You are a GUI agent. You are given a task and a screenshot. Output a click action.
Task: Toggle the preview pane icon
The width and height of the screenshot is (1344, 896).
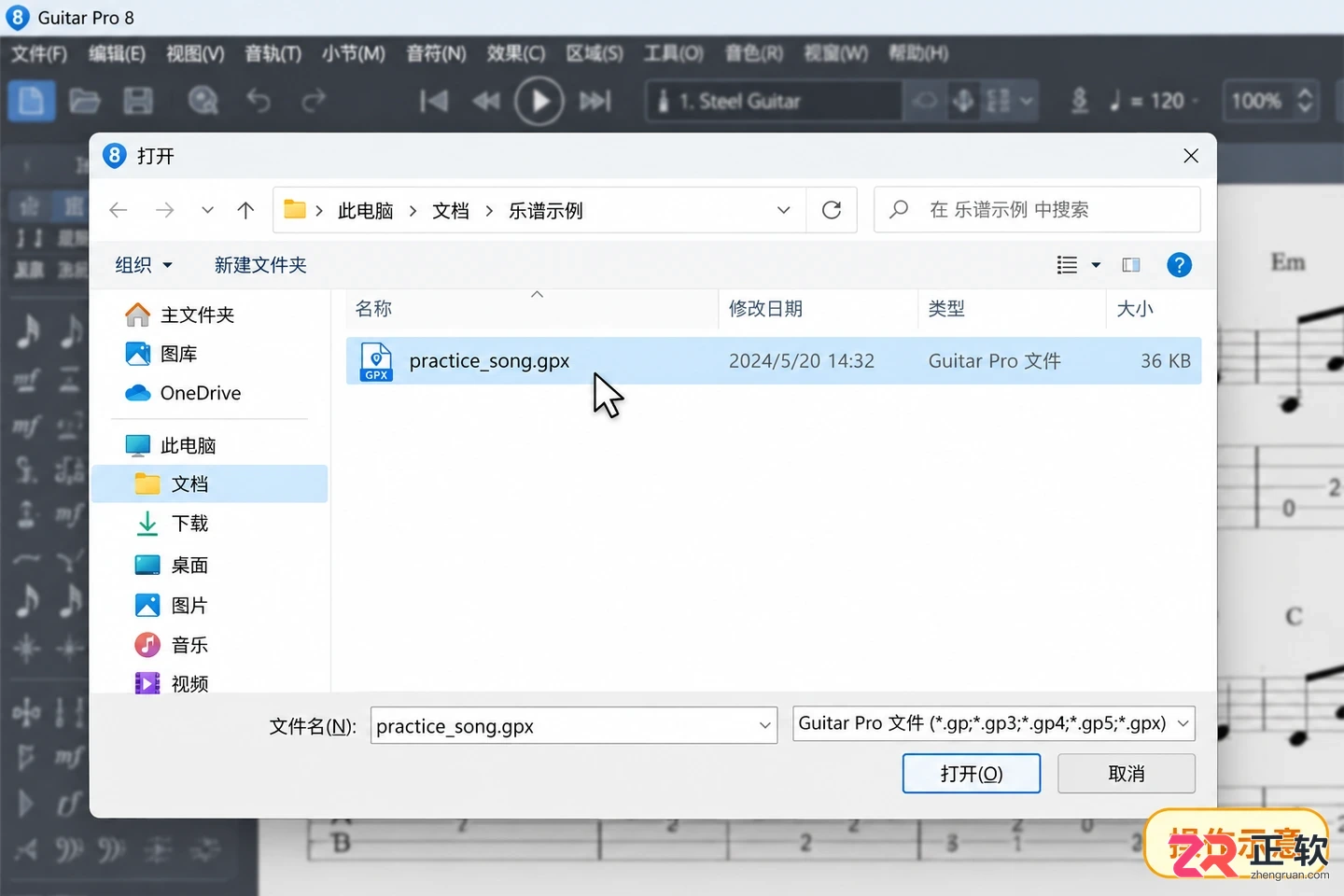pos(1131,265)
